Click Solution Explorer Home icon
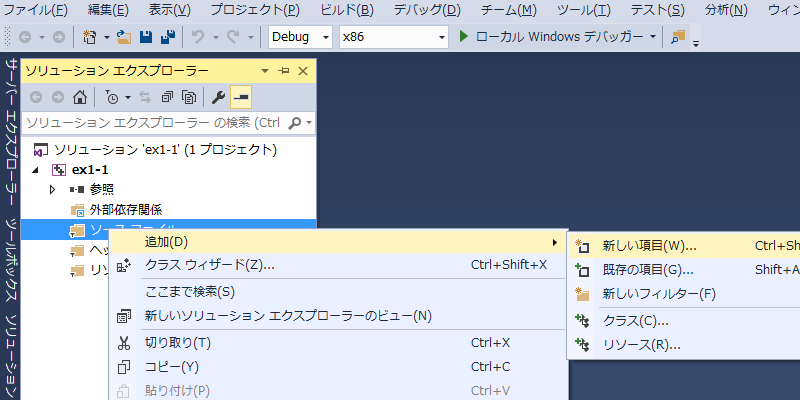The height and width of the screenshot is (400, 800). click(80, 97)
